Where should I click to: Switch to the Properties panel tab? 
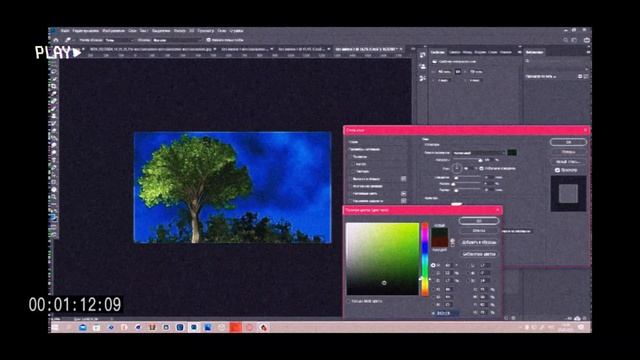[x=438, y=52]
